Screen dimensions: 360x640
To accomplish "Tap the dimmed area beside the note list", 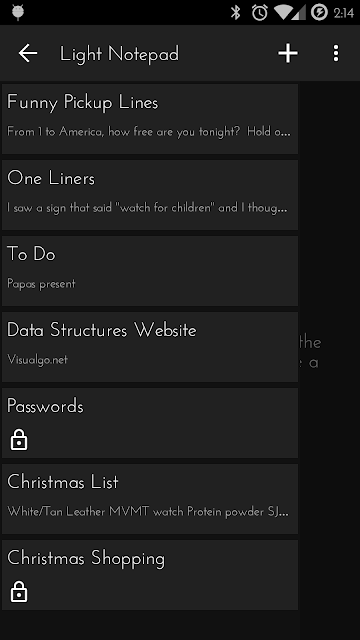I will pyautogui.click(x=330, y=359).
